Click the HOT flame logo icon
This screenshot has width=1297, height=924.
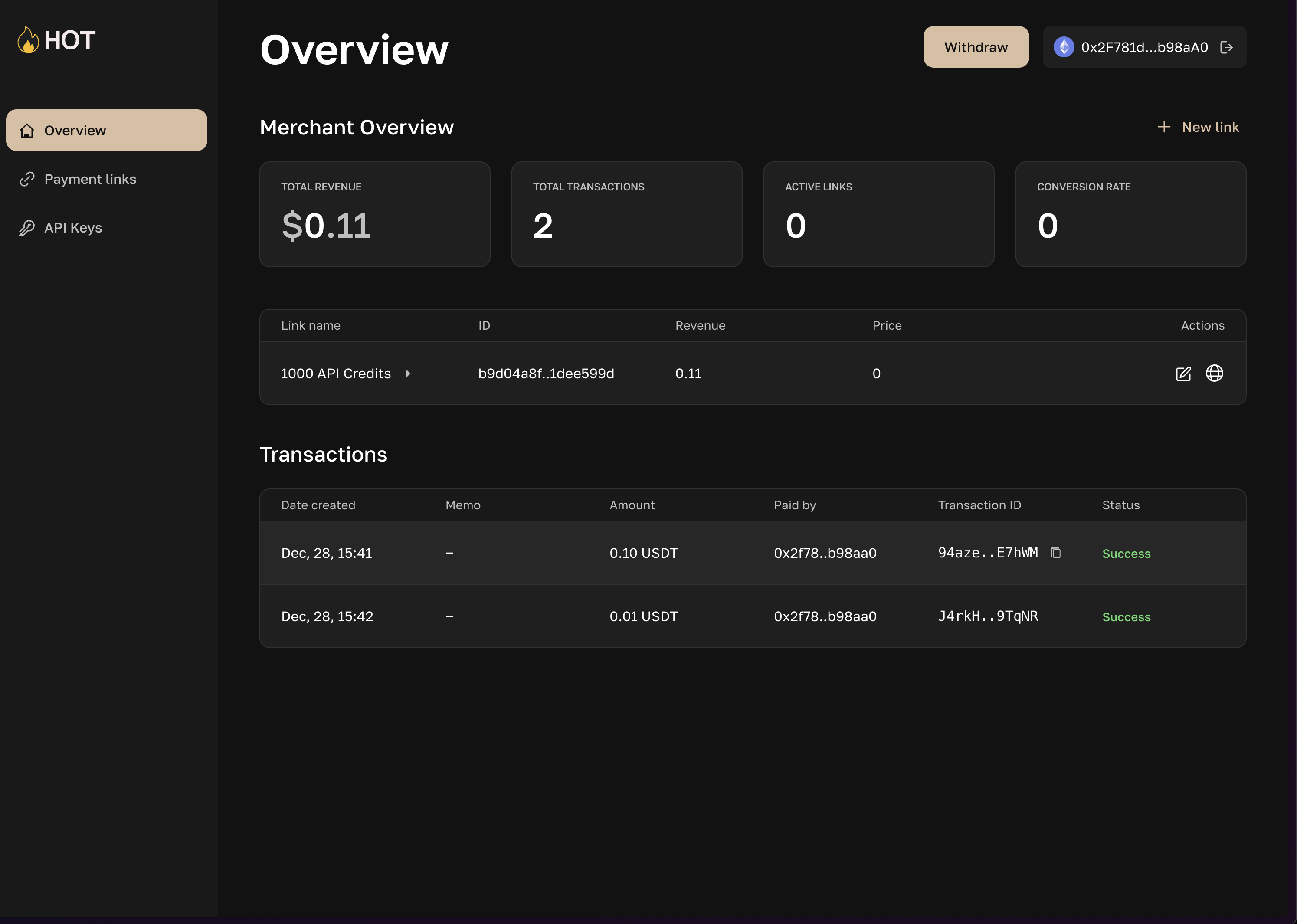click(x=28, y=40)
